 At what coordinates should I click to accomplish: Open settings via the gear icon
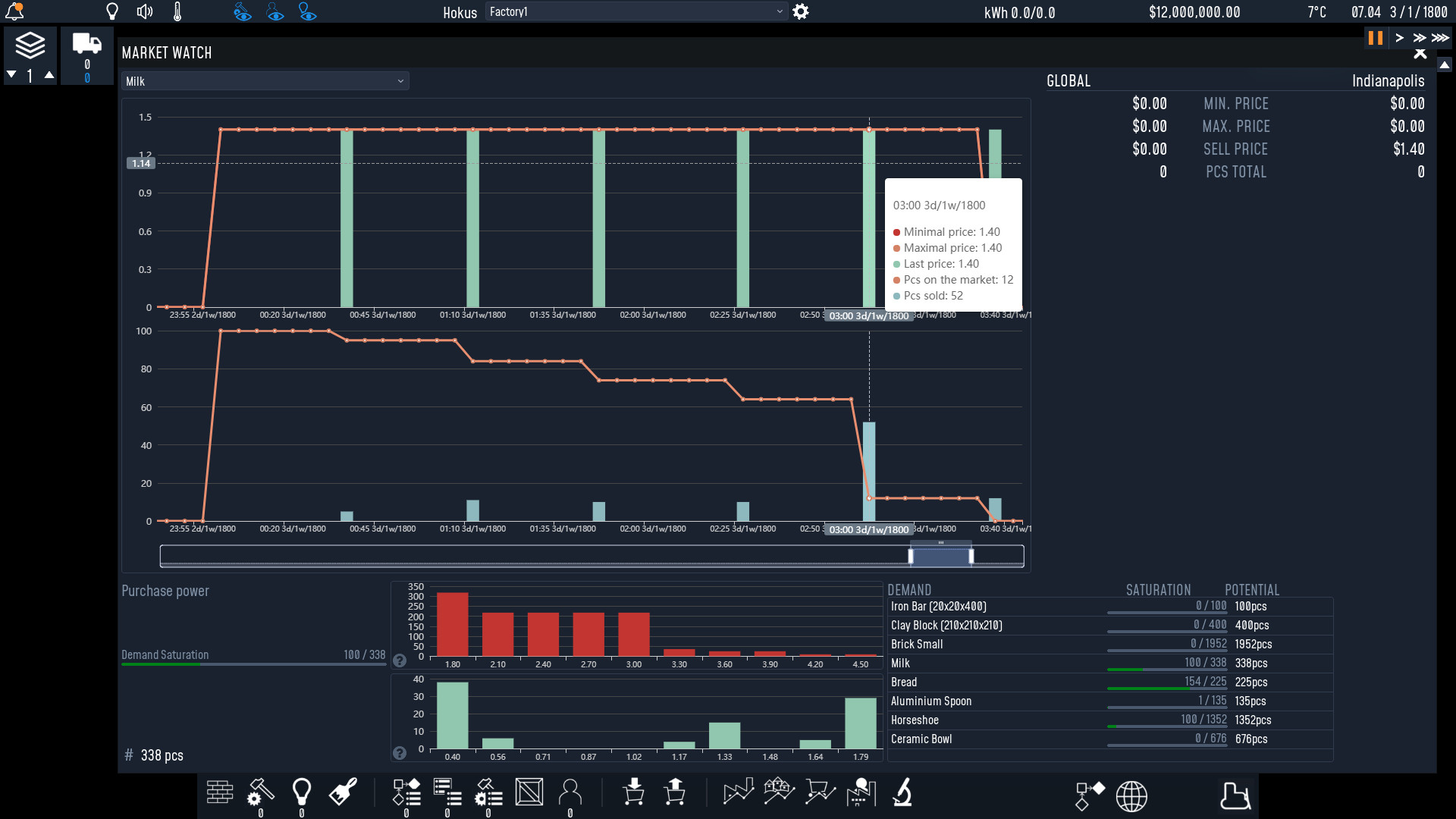[802, 11]
